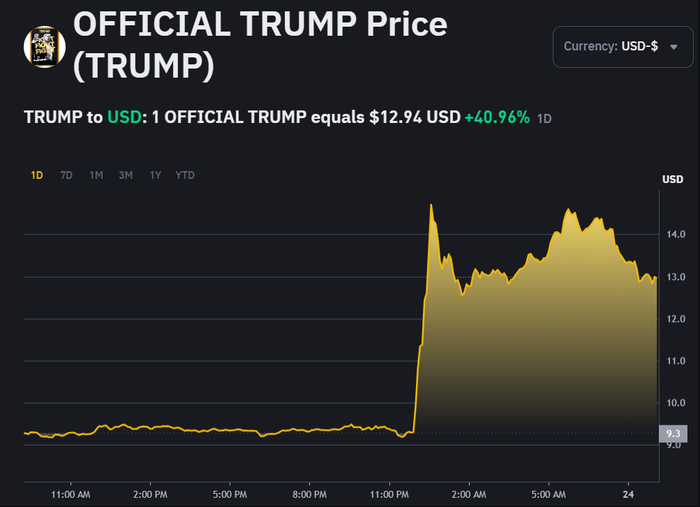Click the OFFICIAL TRUMP coin logo
700x507 pixels.
44,47
